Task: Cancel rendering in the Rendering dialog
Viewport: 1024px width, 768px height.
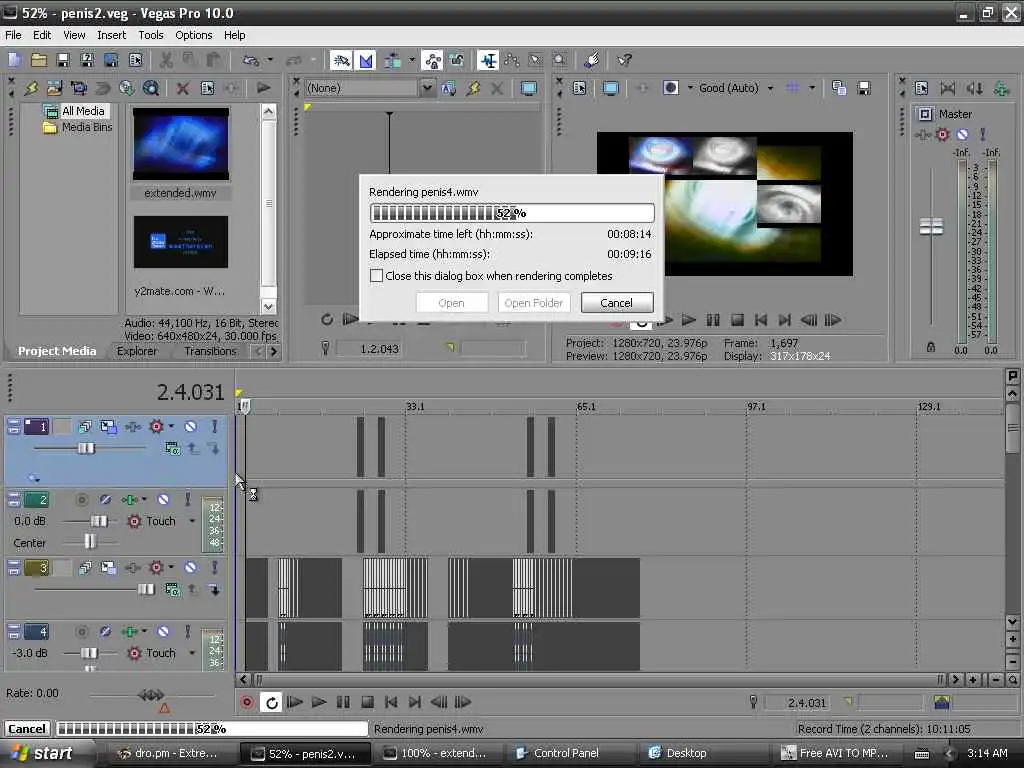Action: 616,303
